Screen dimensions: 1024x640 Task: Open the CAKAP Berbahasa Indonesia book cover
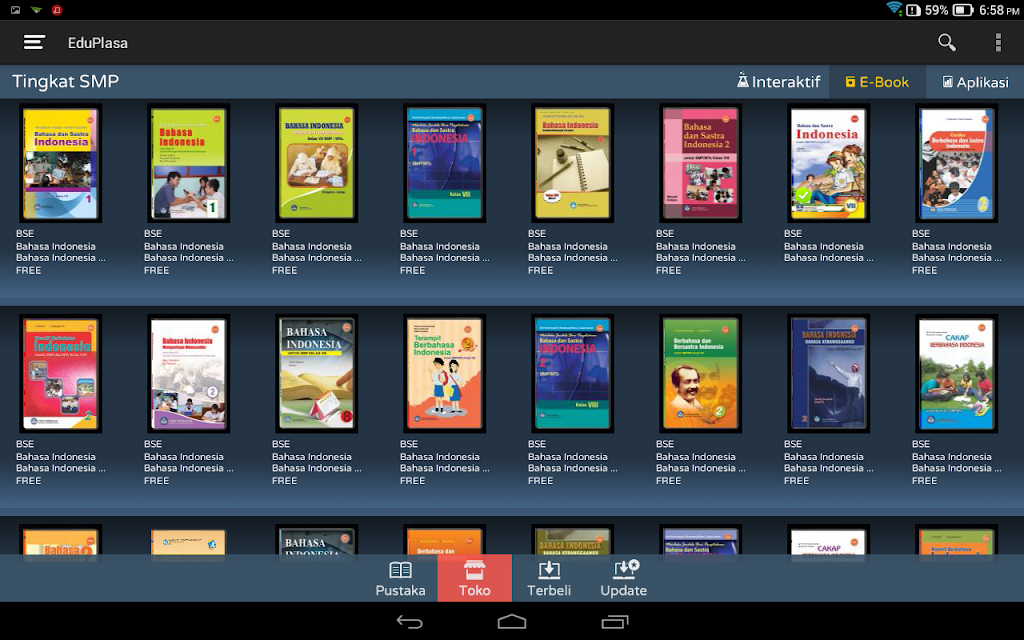[x=956, y=374]
